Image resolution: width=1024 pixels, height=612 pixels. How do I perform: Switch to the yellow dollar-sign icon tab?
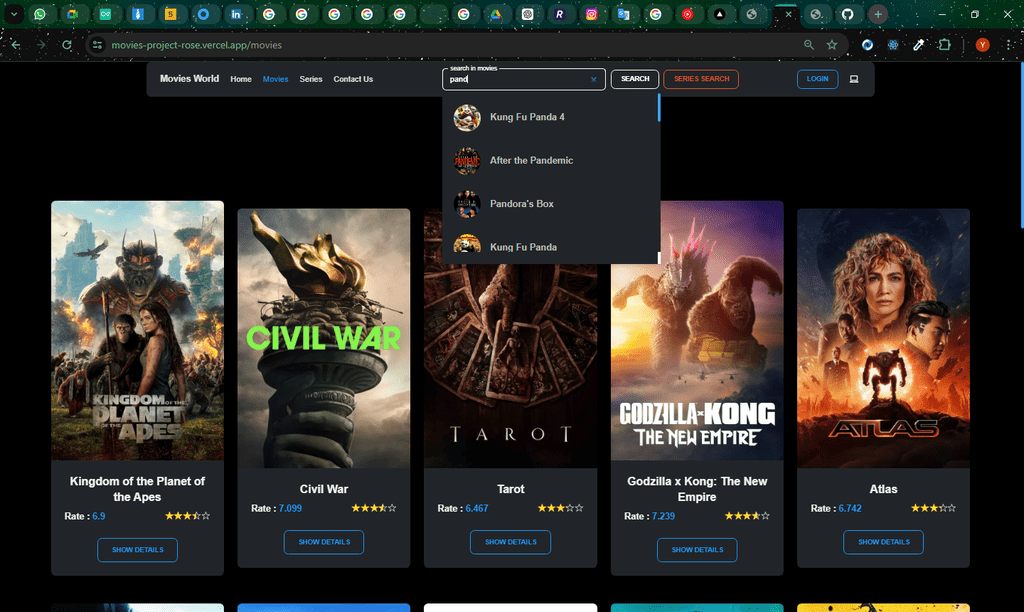point(170,14)
